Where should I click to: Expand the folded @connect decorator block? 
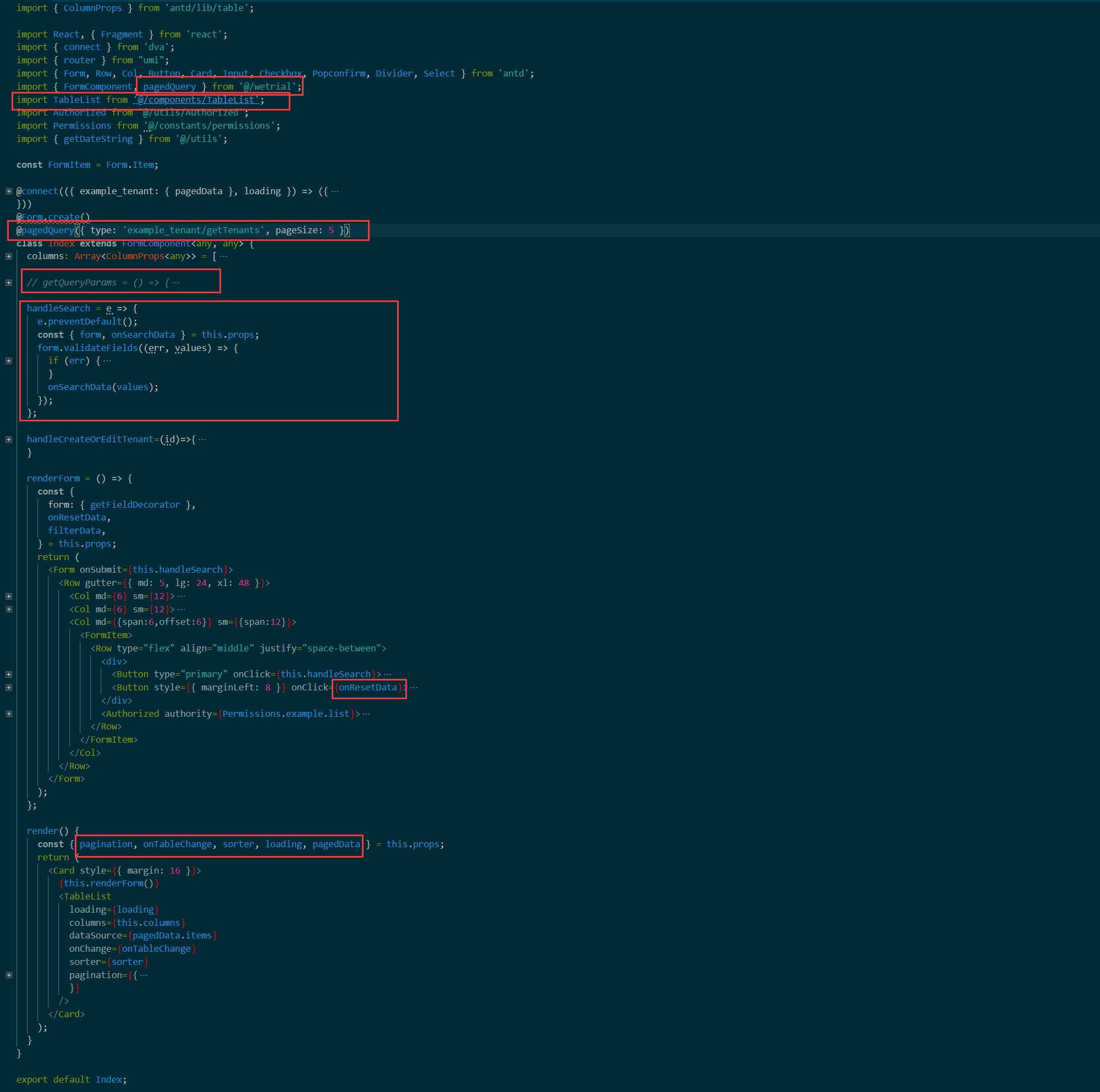point(9,191)
